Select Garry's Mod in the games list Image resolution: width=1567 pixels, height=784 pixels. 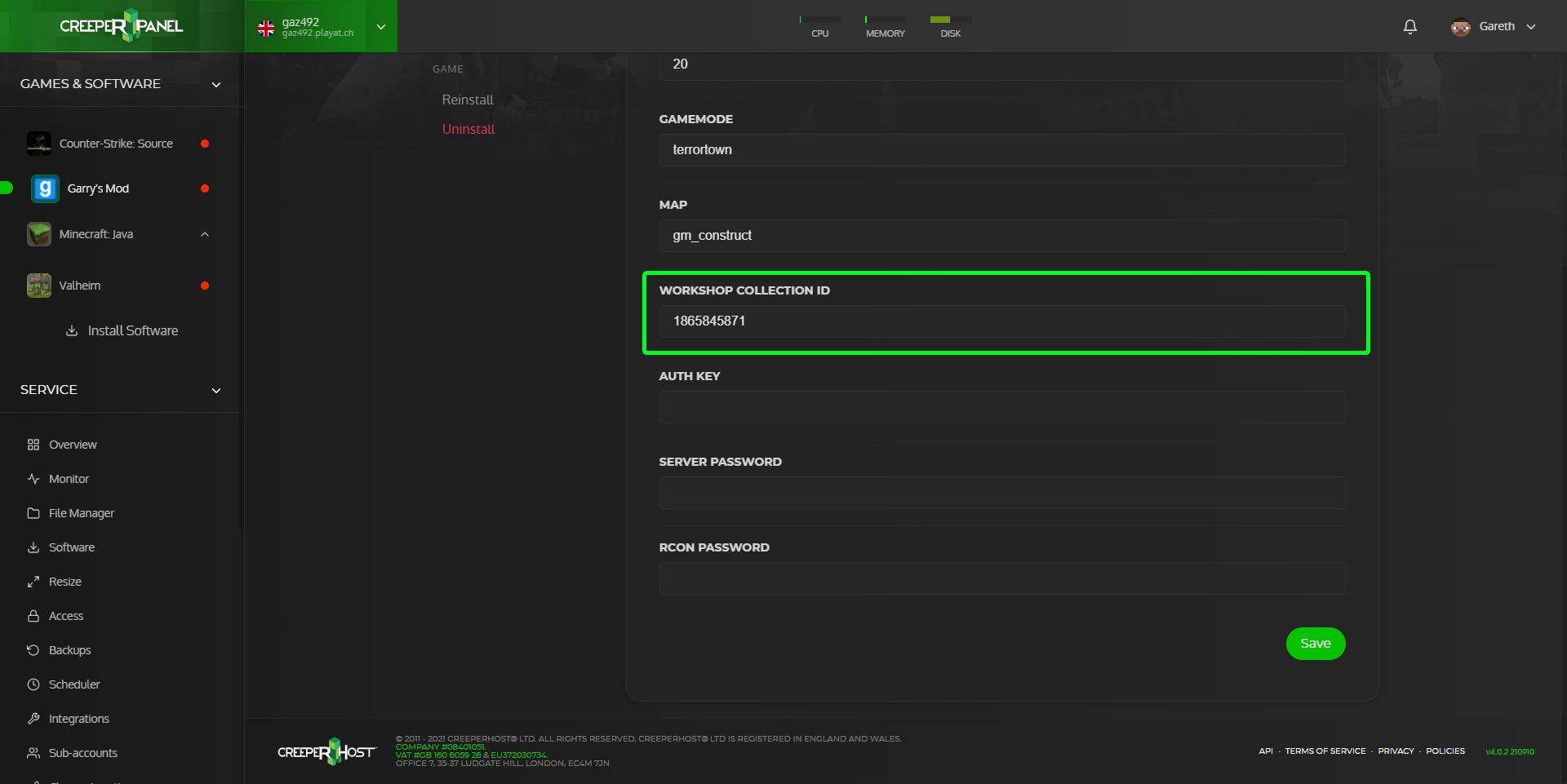[x=98, y=188]
